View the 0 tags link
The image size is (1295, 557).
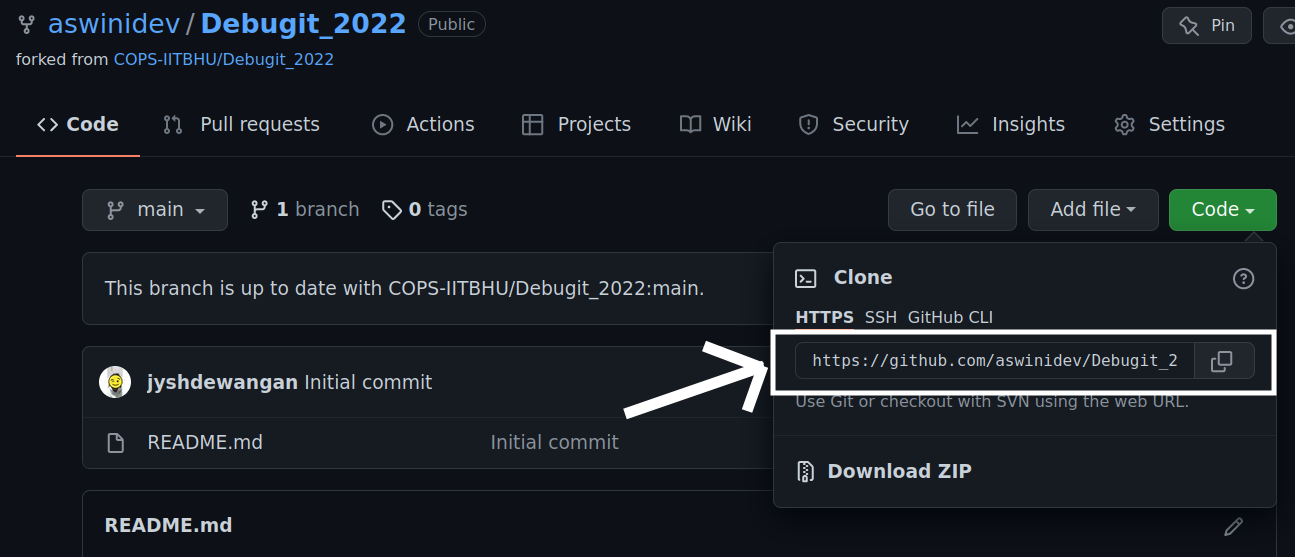425,209
